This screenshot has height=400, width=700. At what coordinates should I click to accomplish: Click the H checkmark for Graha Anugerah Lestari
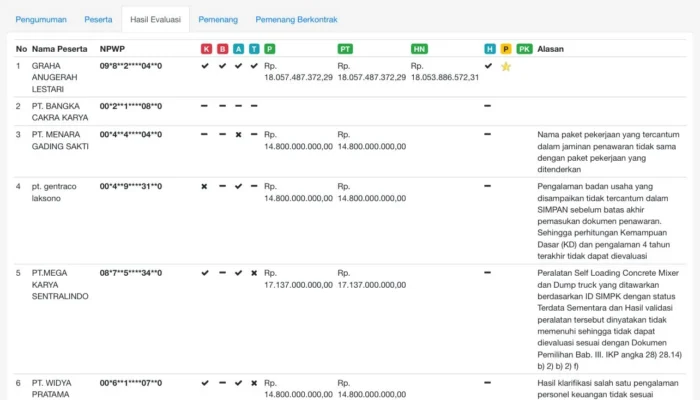(488, 66)
